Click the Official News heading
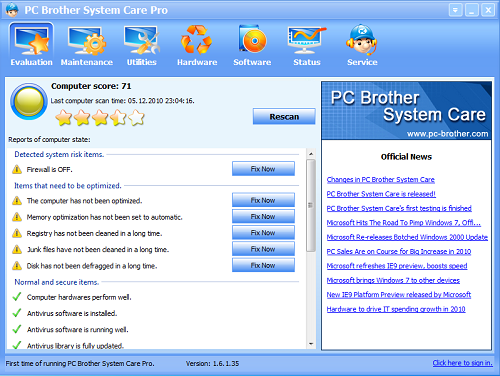The image size is (500, 376). pyautogui.click(x=406, y=157)
